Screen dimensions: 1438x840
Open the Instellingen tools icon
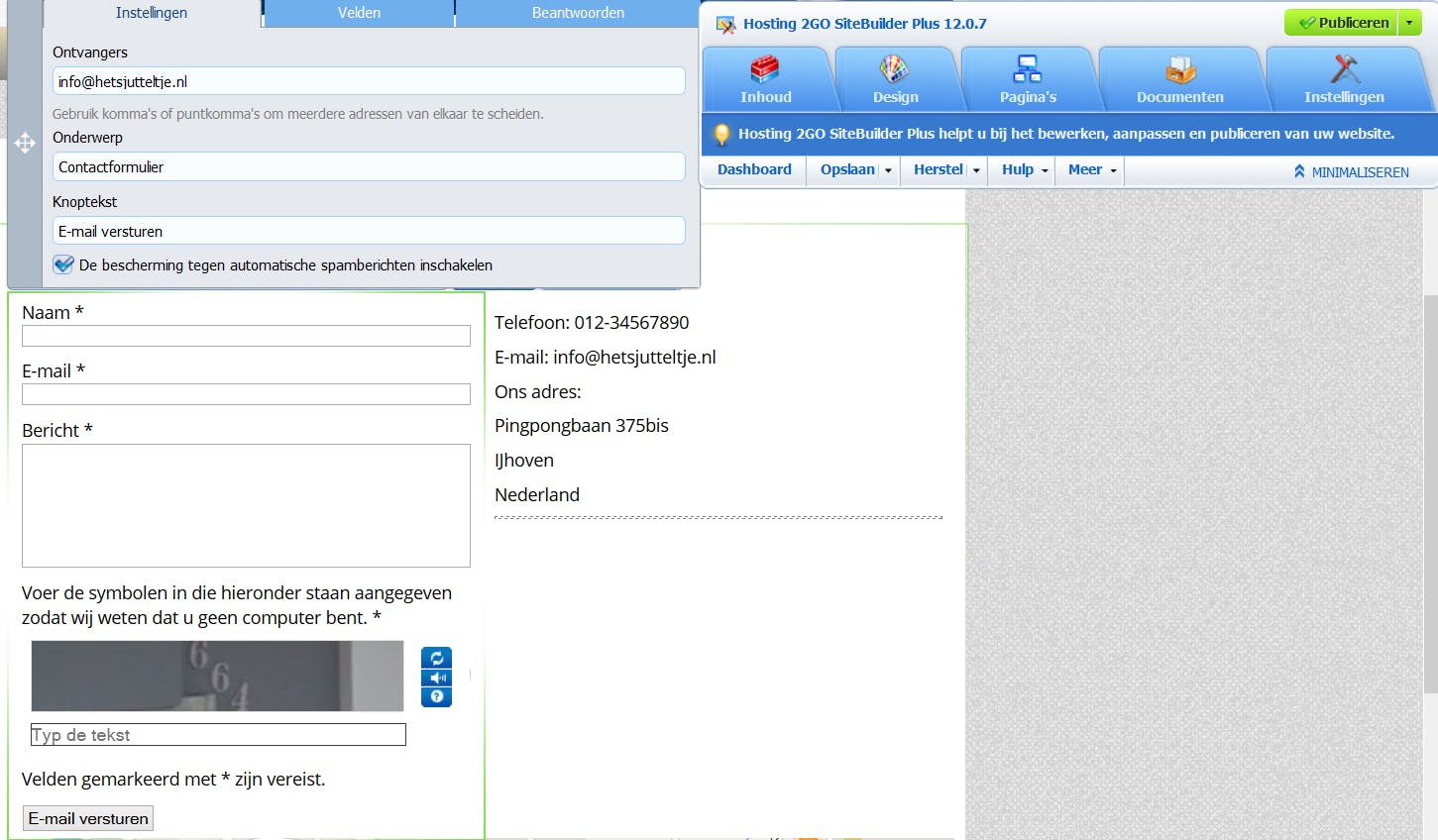1345,69
